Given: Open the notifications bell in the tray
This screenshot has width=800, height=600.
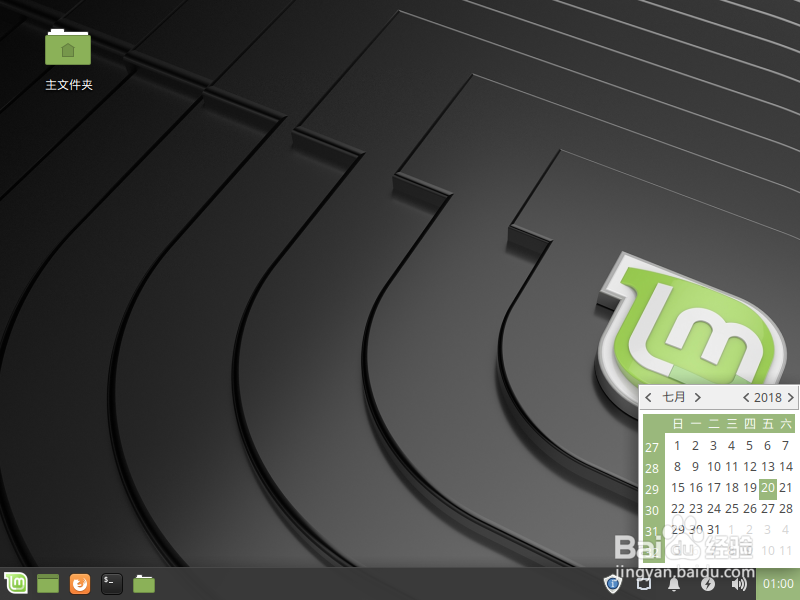Looking at the screenshot, I should (x=675, y=583).
